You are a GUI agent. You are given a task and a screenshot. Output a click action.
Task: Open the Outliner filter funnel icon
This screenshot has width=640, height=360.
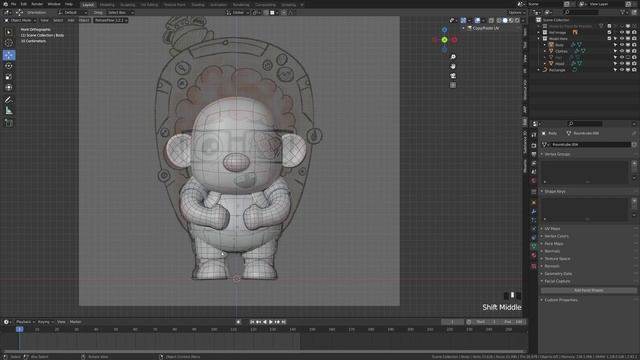click(x=623, y=12)
